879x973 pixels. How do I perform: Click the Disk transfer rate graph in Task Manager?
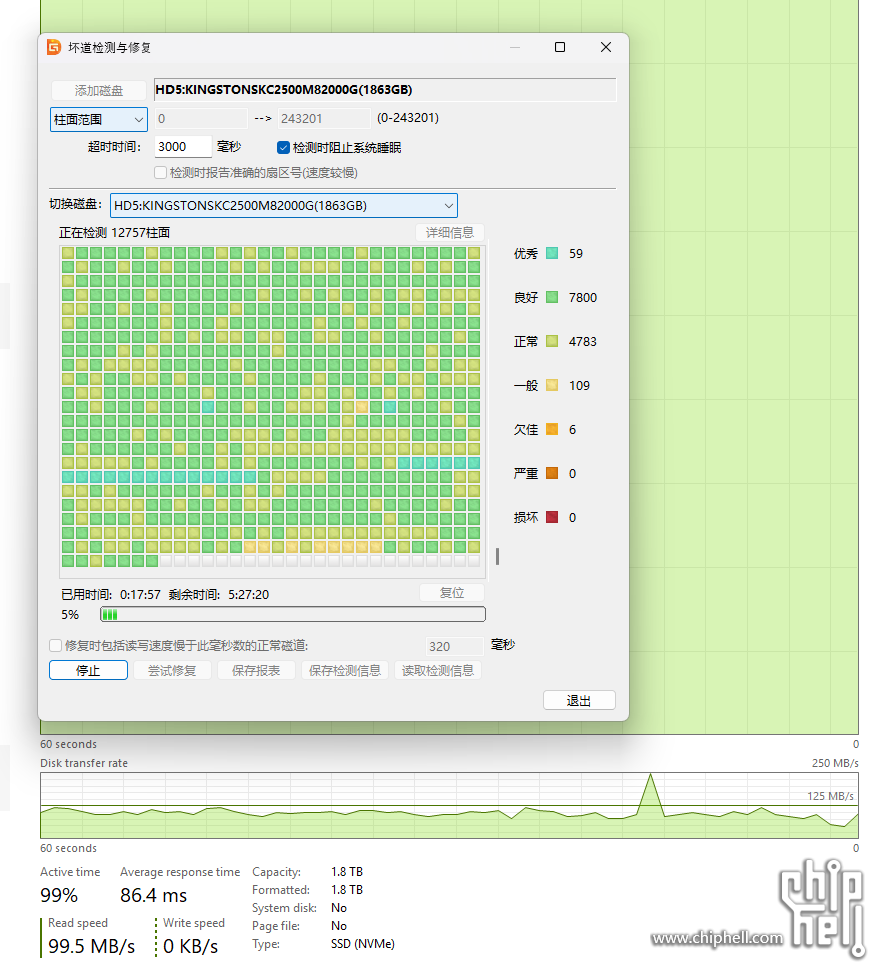coord(449,805)
